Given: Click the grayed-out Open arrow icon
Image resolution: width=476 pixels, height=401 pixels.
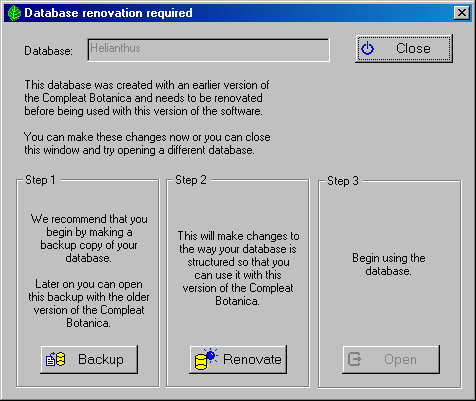Looking at the screenshot, I should [x=354, y=359].
